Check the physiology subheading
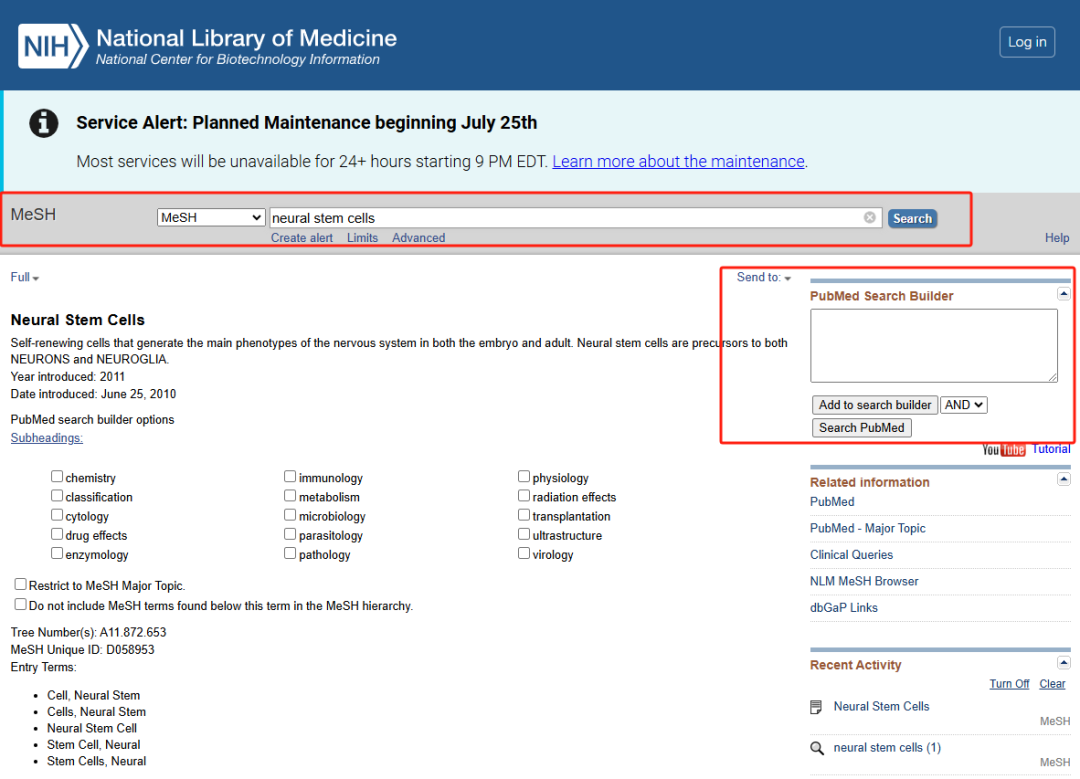Viewport: 1080px width, 779px height. [524, 477]
